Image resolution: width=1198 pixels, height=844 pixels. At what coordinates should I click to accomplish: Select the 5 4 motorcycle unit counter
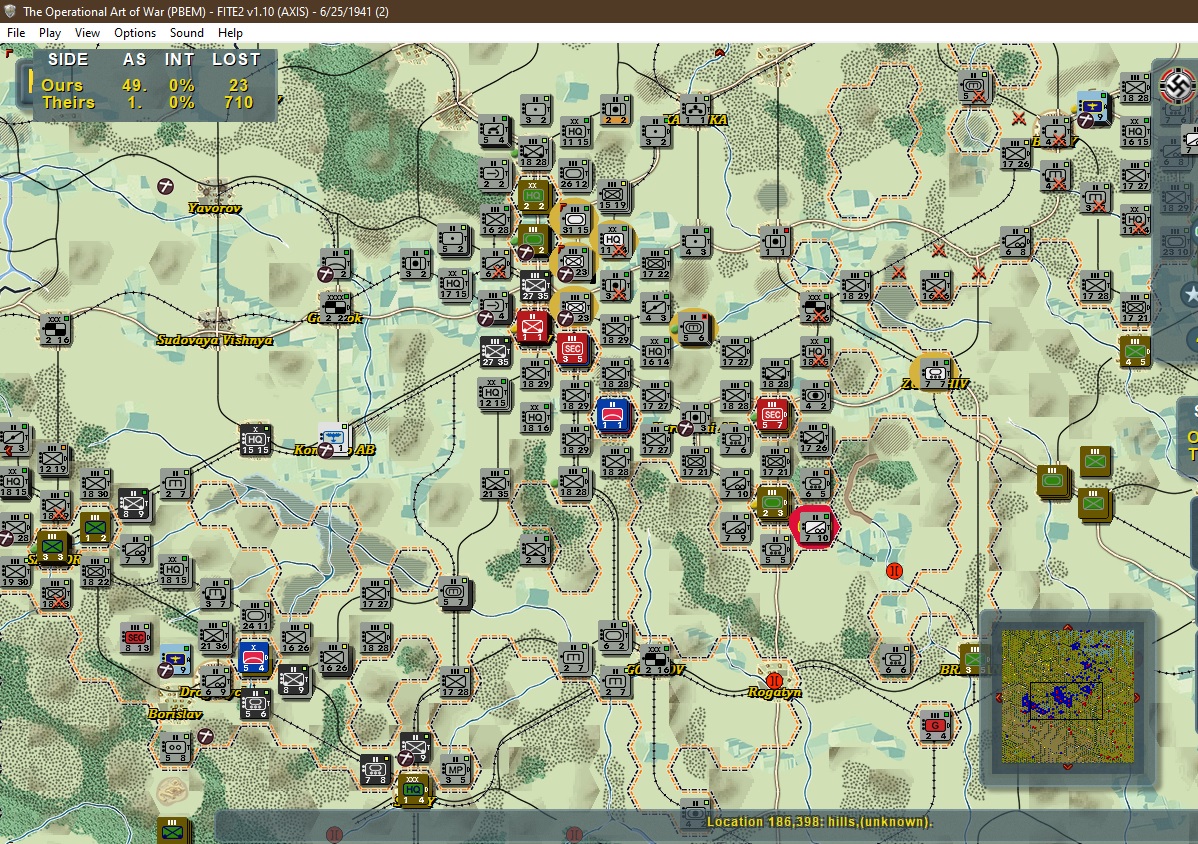coord(494,131)
